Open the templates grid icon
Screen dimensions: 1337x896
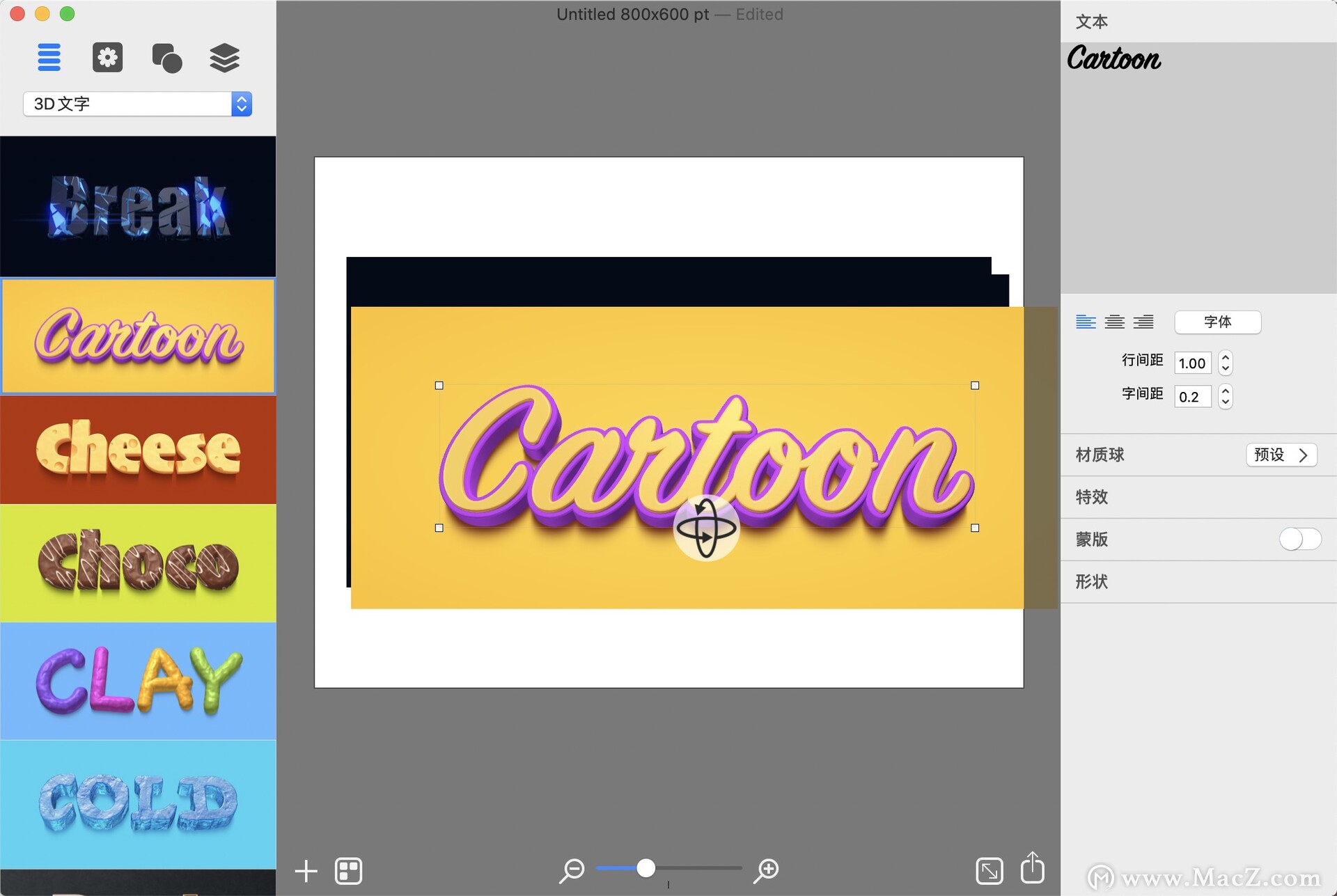(348, 871)
